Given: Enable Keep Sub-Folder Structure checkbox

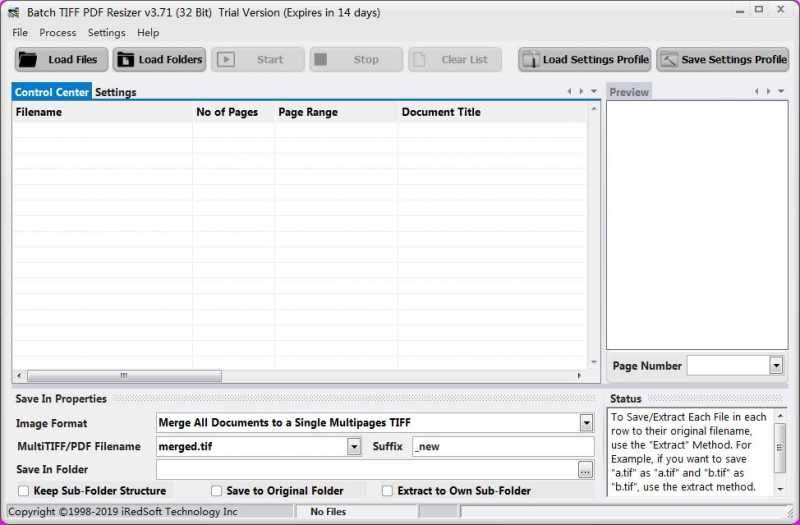Looking at the screenshot, I should click(x=23, y=491).
